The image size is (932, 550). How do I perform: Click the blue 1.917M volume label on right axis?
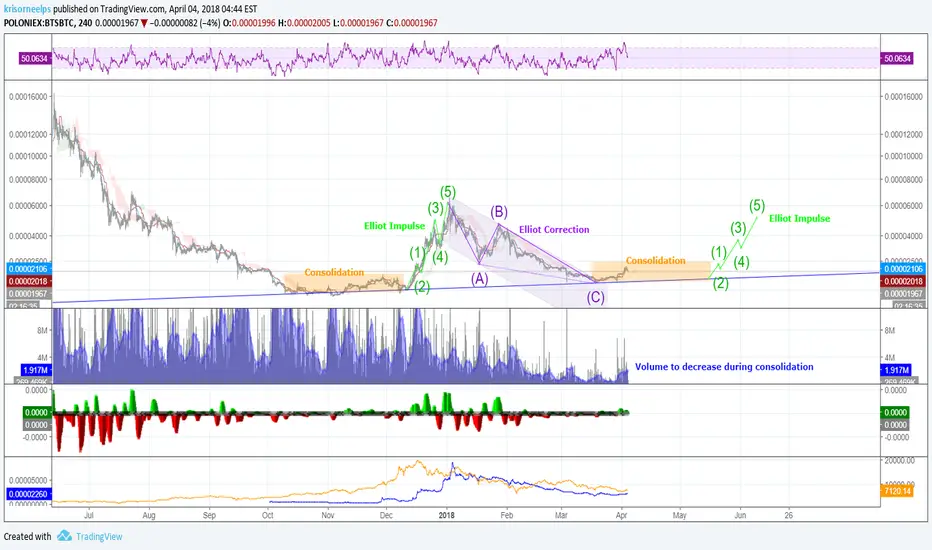pos(896,370)
